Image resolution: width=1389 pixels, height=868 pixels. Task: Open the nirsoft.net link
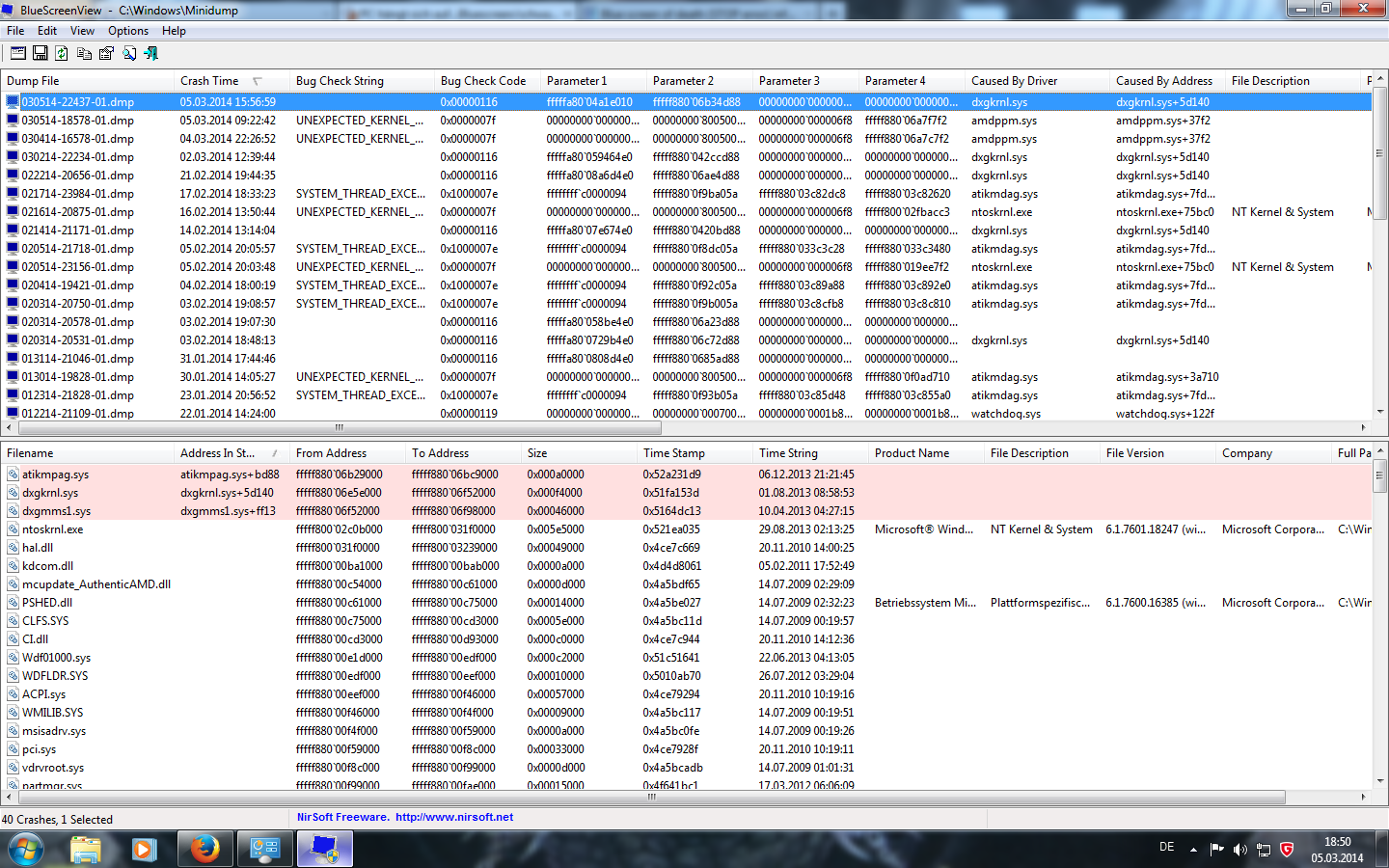click(x=454, y=817)
